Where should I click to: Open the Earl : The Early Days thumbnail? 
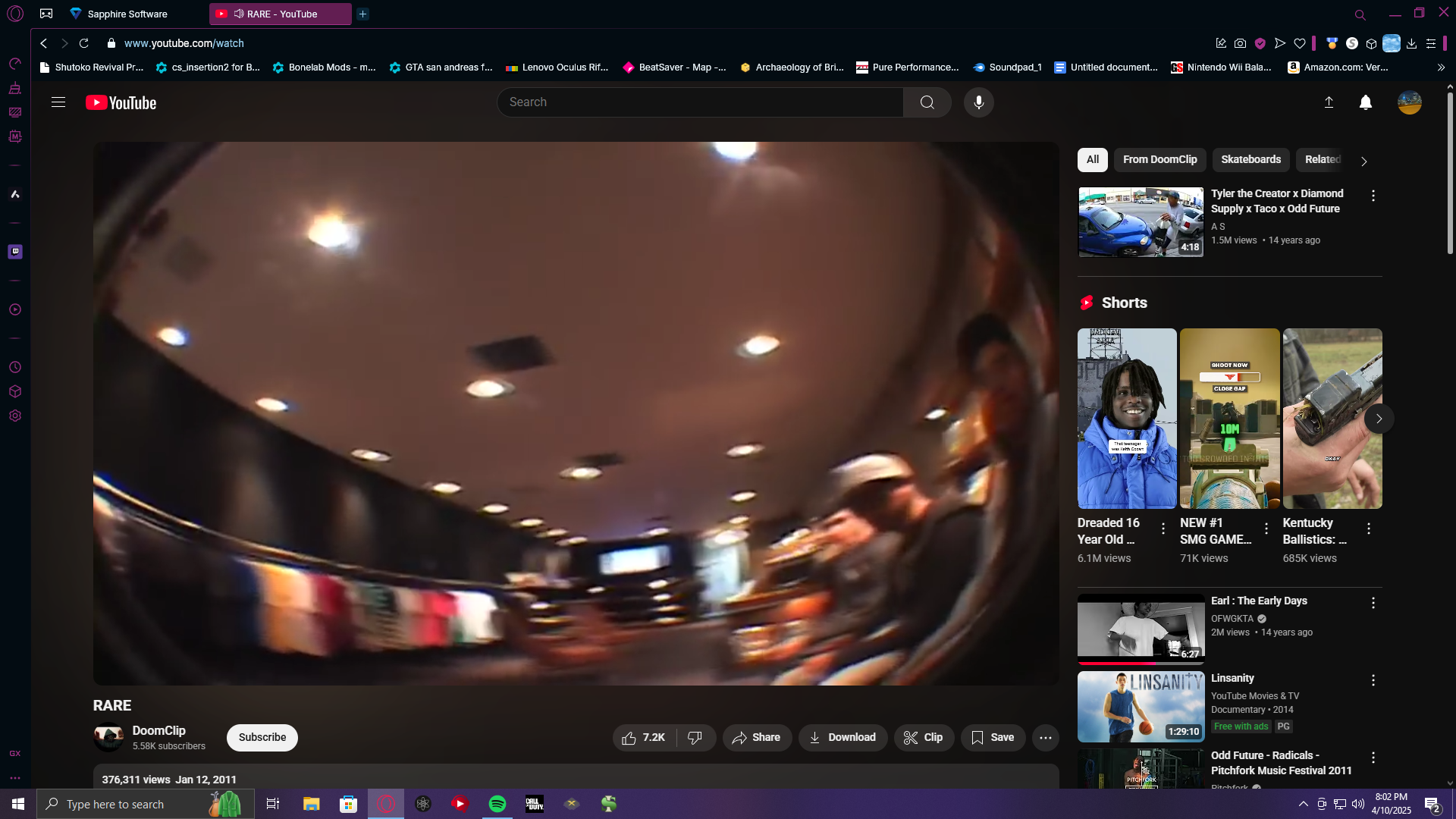point(1141,629)
